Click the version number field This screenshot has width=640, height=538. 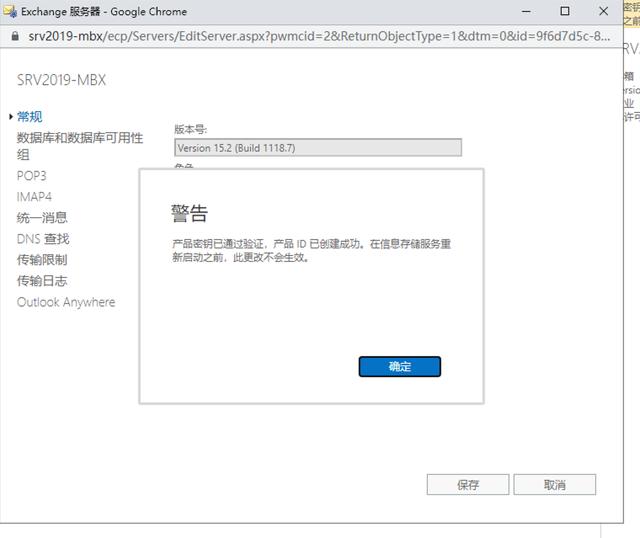pyautogui.click(x=318, y=147)
